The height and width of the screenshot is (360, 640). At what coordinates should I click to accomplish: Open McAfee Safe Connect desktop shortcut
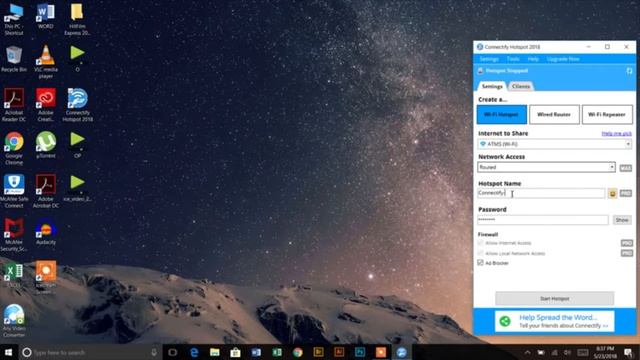click(x=14, y=191)
